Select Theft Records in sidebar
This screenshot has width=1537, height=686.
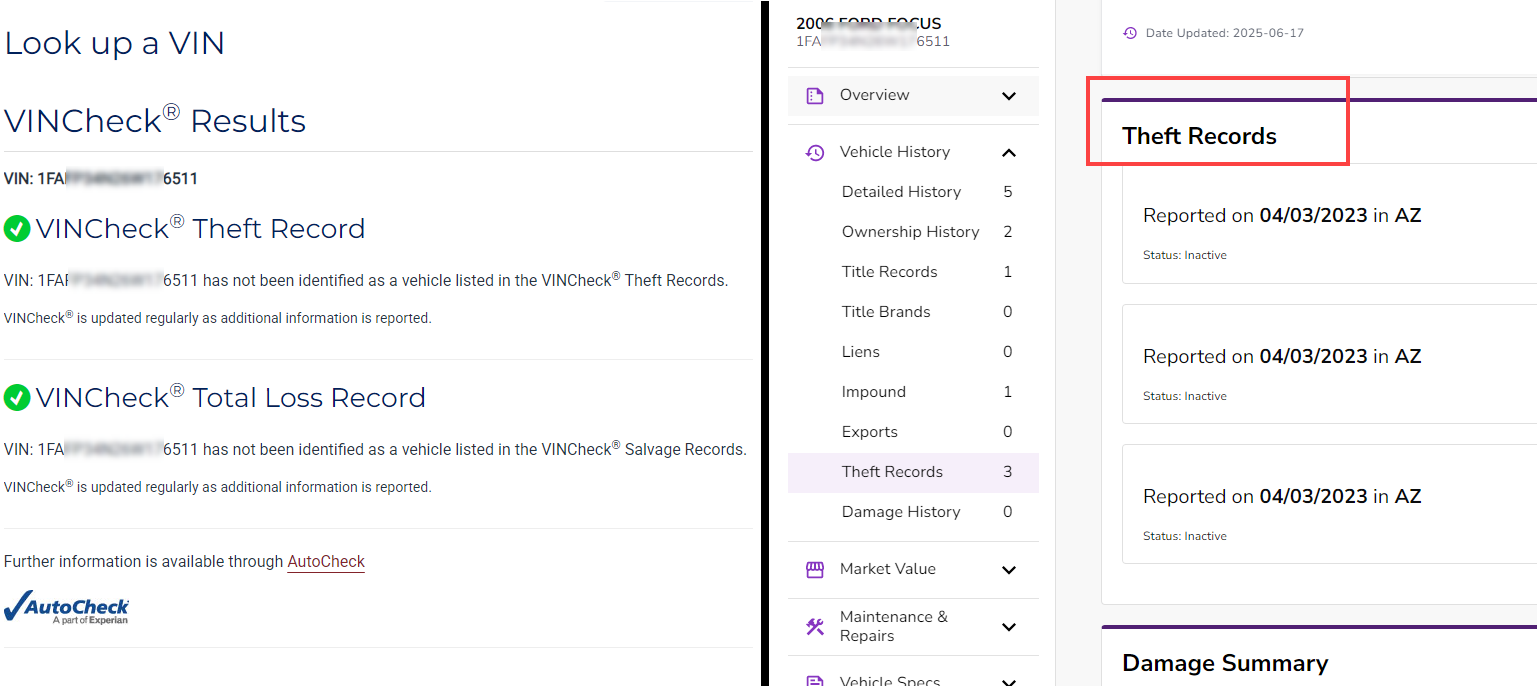click(x=913, y=472)
